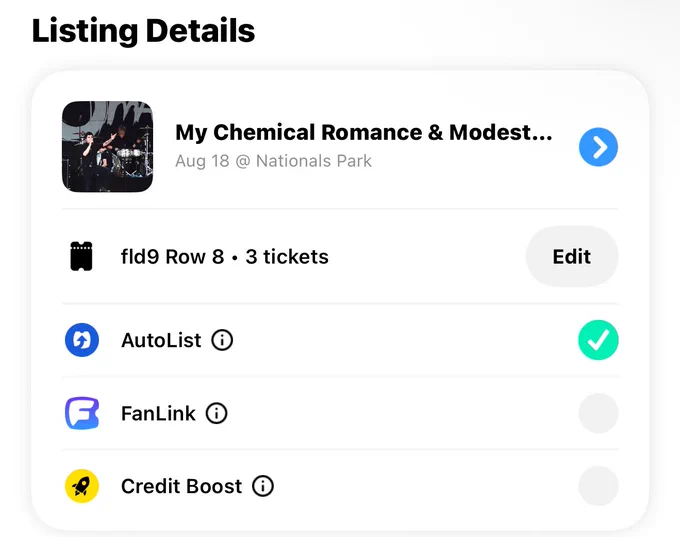Screen dimensions: 680x537
Task: Open My Chemical Romance event thumbnail
Action: tap(108, 147)
